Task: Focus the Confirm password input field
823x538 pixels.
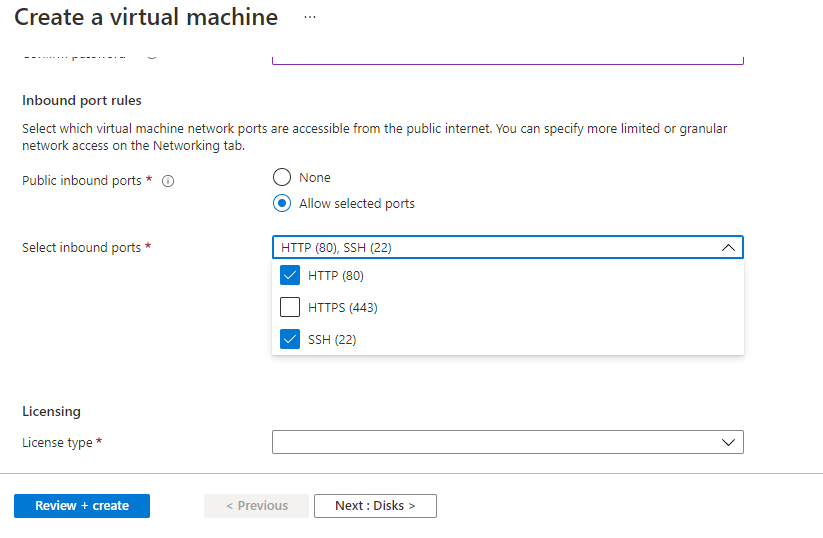Action: point(507,58)
